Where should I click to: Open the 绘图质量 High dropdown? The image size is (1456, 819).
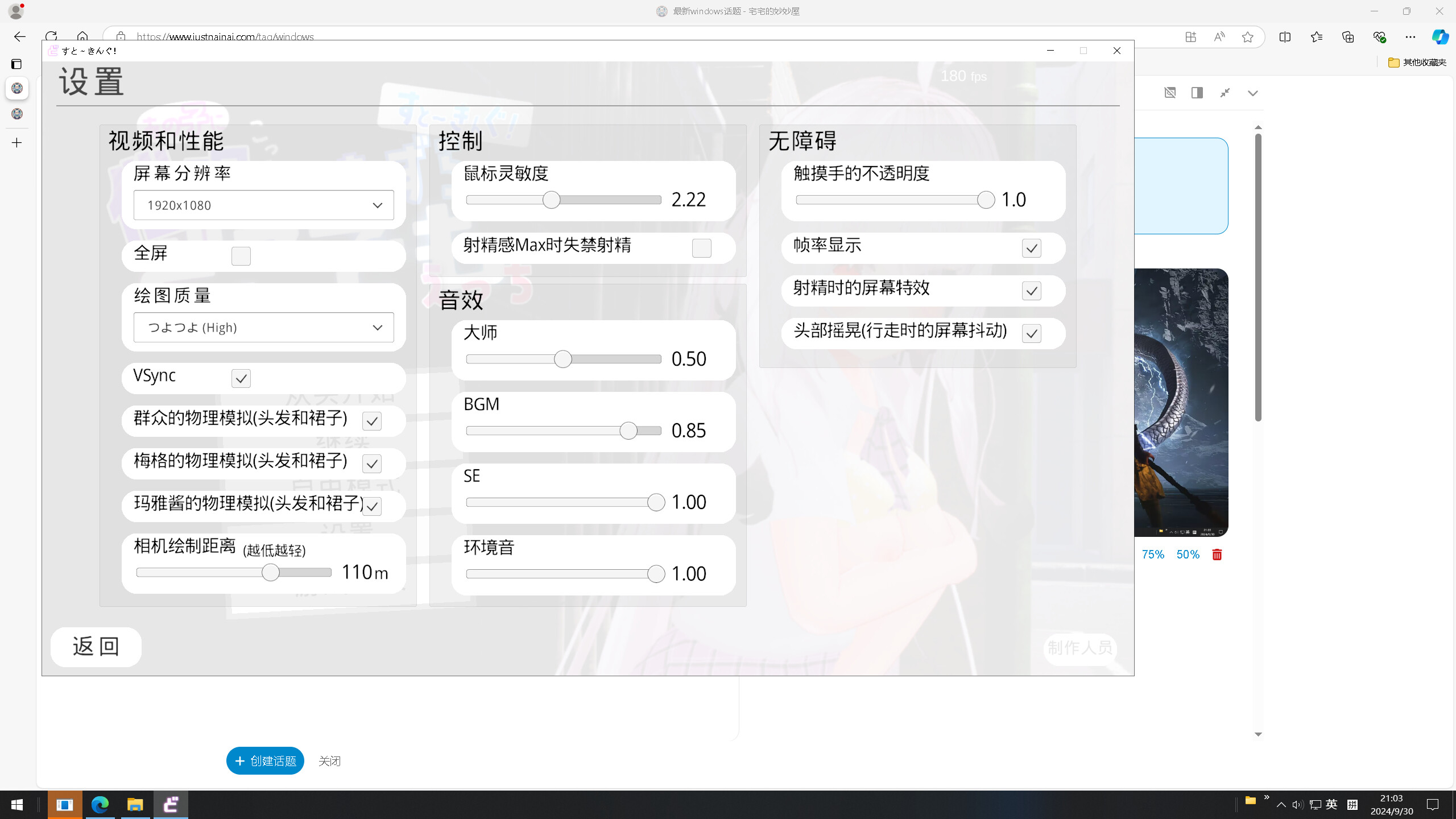[264, 328]
